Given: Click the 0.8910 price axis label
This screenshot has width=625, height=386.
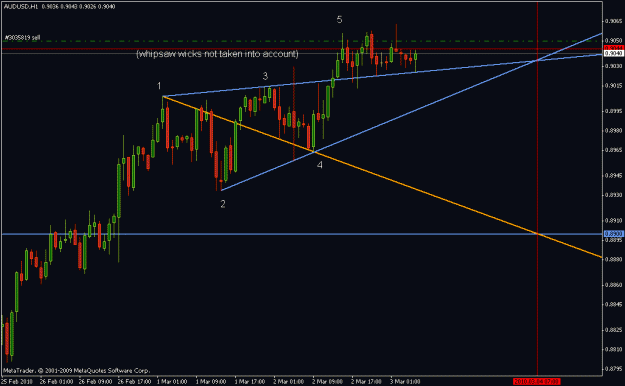Looking at the screenshot, I should [x=614, y=221].
